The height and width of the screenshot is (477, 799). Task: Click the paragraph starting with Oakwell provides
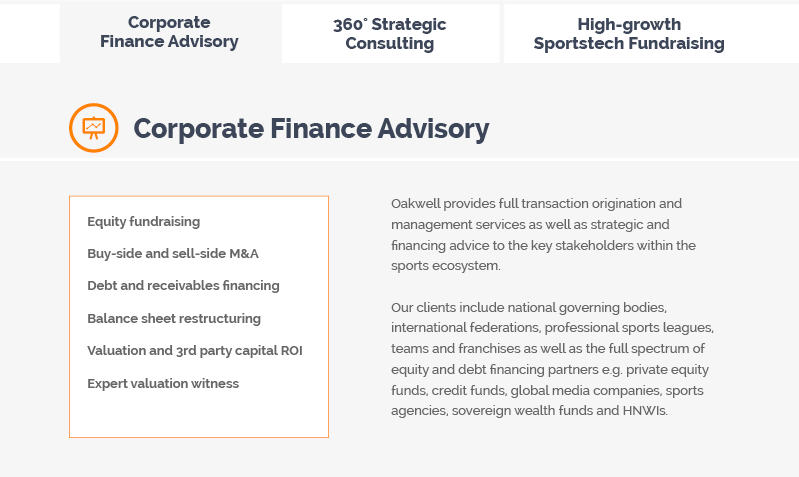coord(543,234)
